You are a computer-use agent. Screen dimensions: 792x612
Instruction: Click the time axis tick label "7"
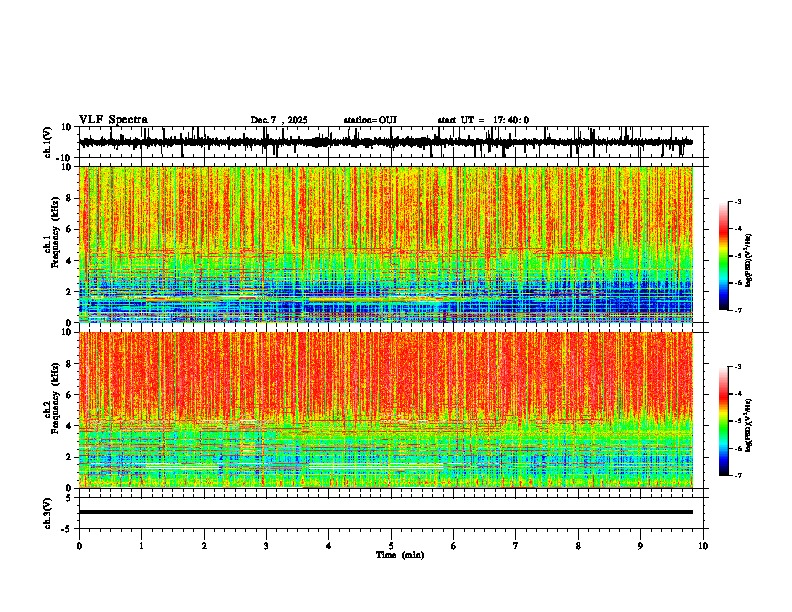[x=516, y=546]
